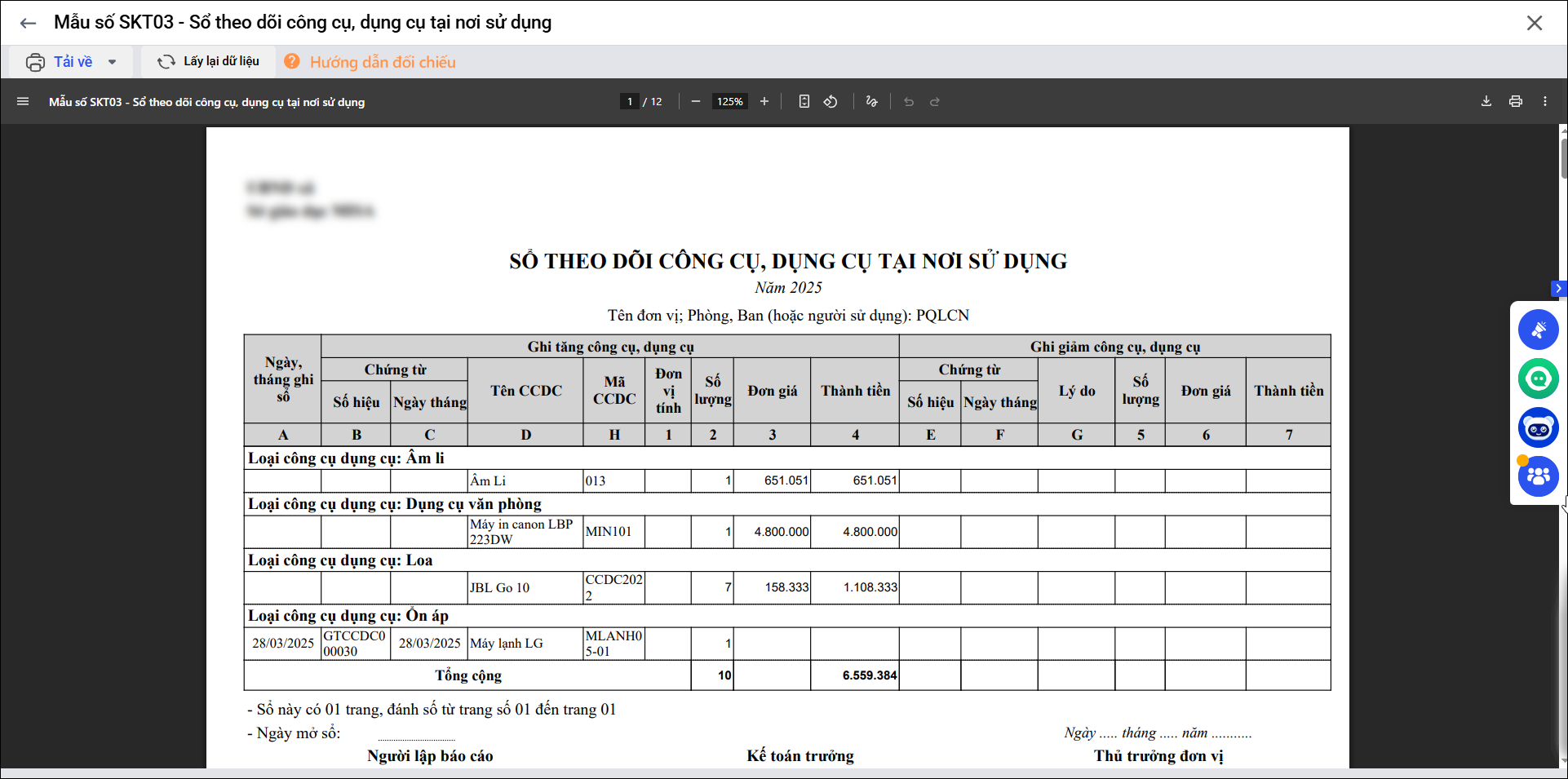Screen dimensions: 1568x779
Task: Open the green chat support icon
Action: [1539, 378]
